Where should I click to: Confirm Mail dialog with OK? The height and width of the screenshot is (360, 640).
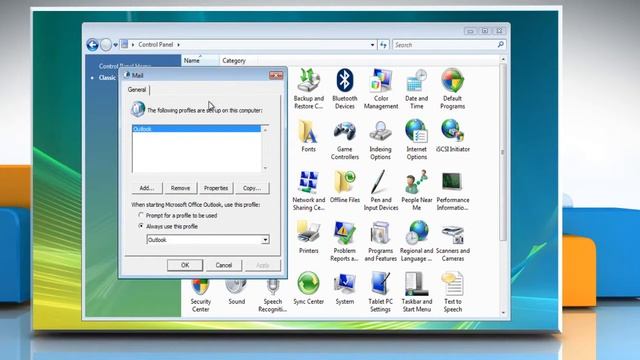185,265
